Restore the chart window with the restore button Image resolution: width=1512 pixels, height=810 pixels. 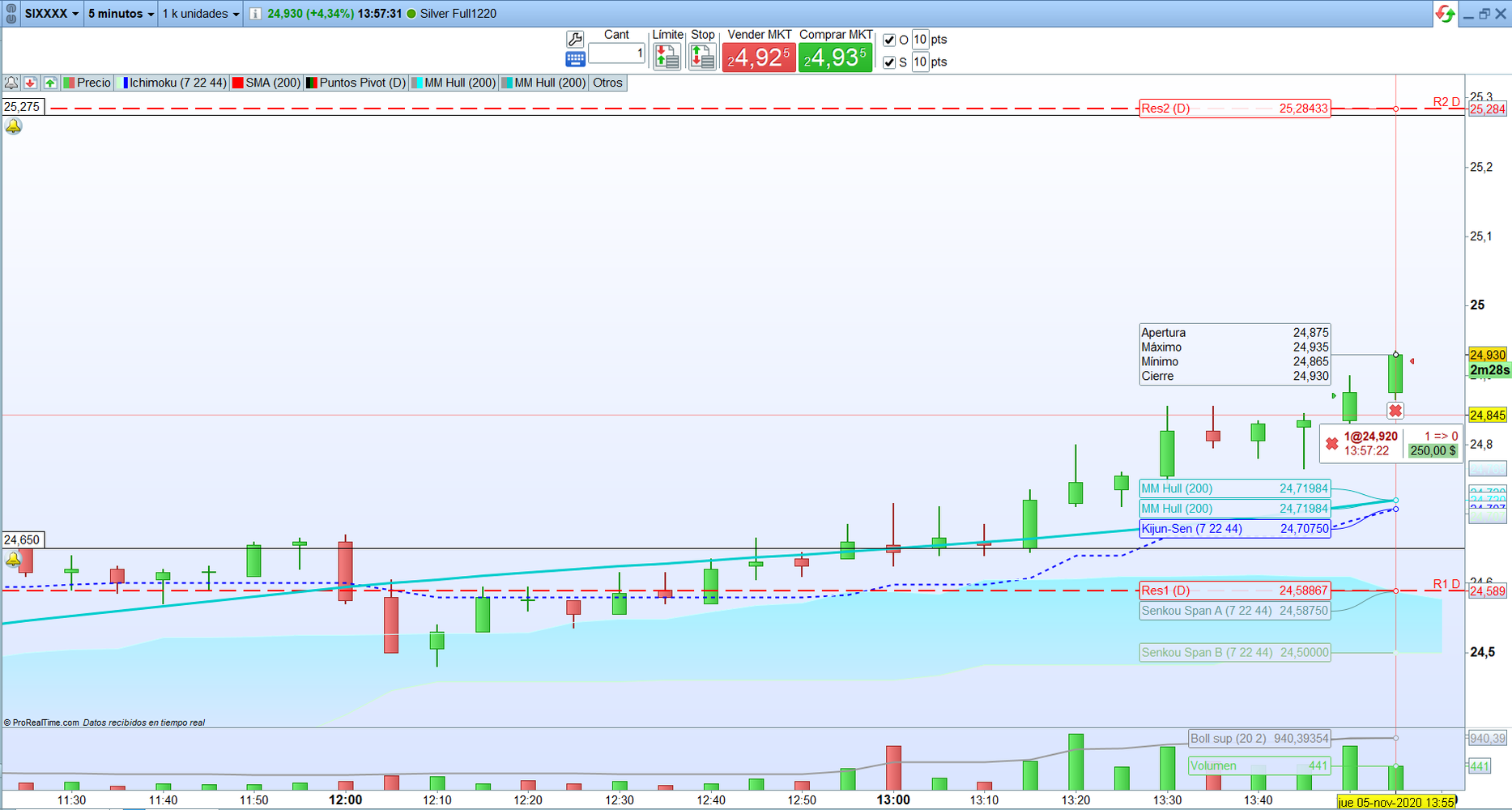(1484, 14)
